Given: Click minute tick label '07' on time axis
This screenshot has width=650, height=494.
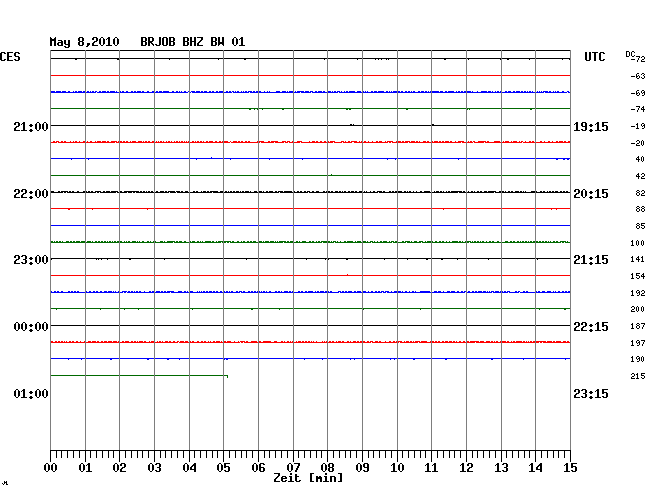Looking at the screenshot, I should [293, 468].
